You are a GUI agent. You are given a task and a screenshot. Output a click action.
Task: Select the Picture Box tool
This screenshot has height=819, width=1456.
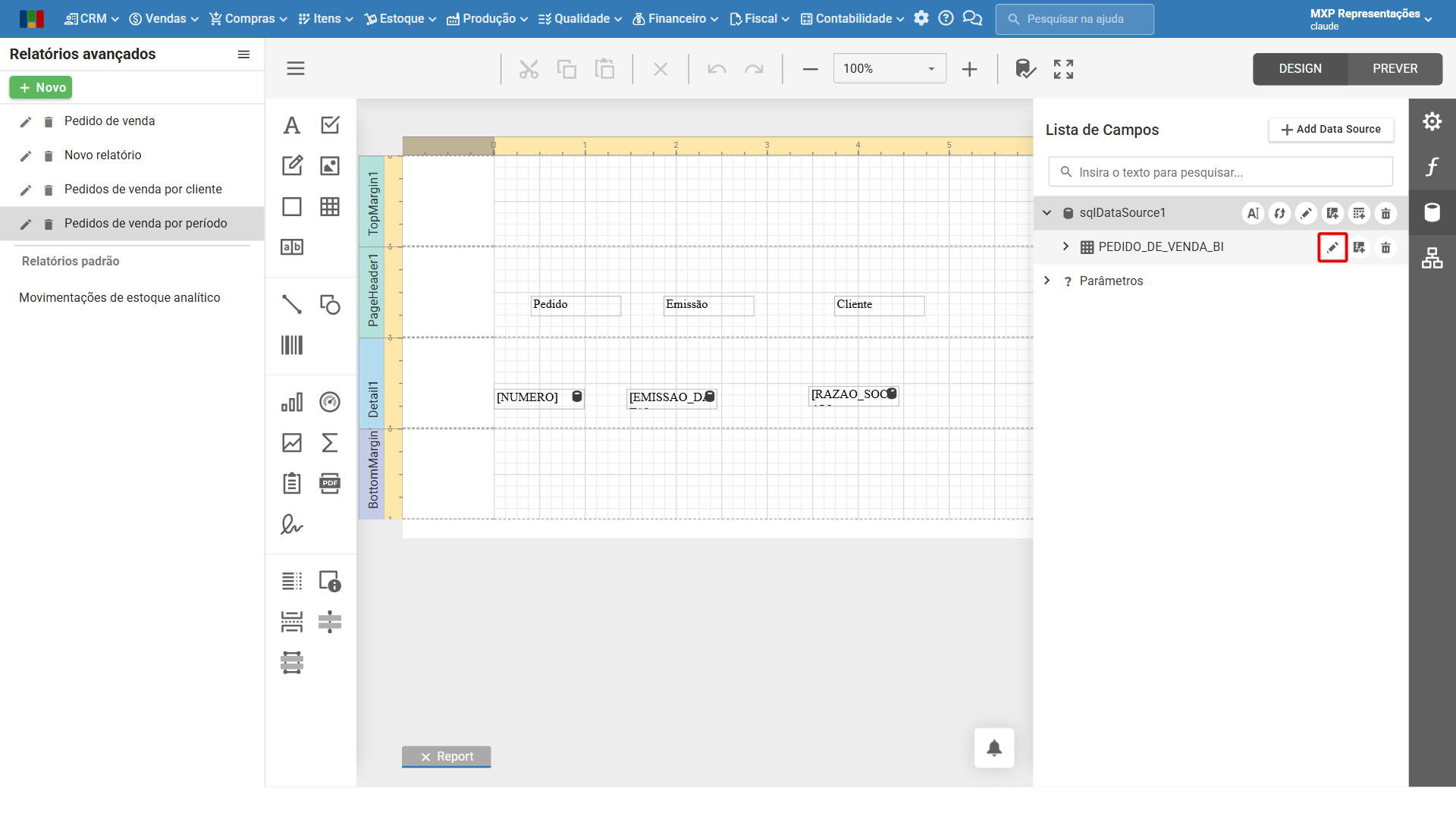tap(330, 166)
